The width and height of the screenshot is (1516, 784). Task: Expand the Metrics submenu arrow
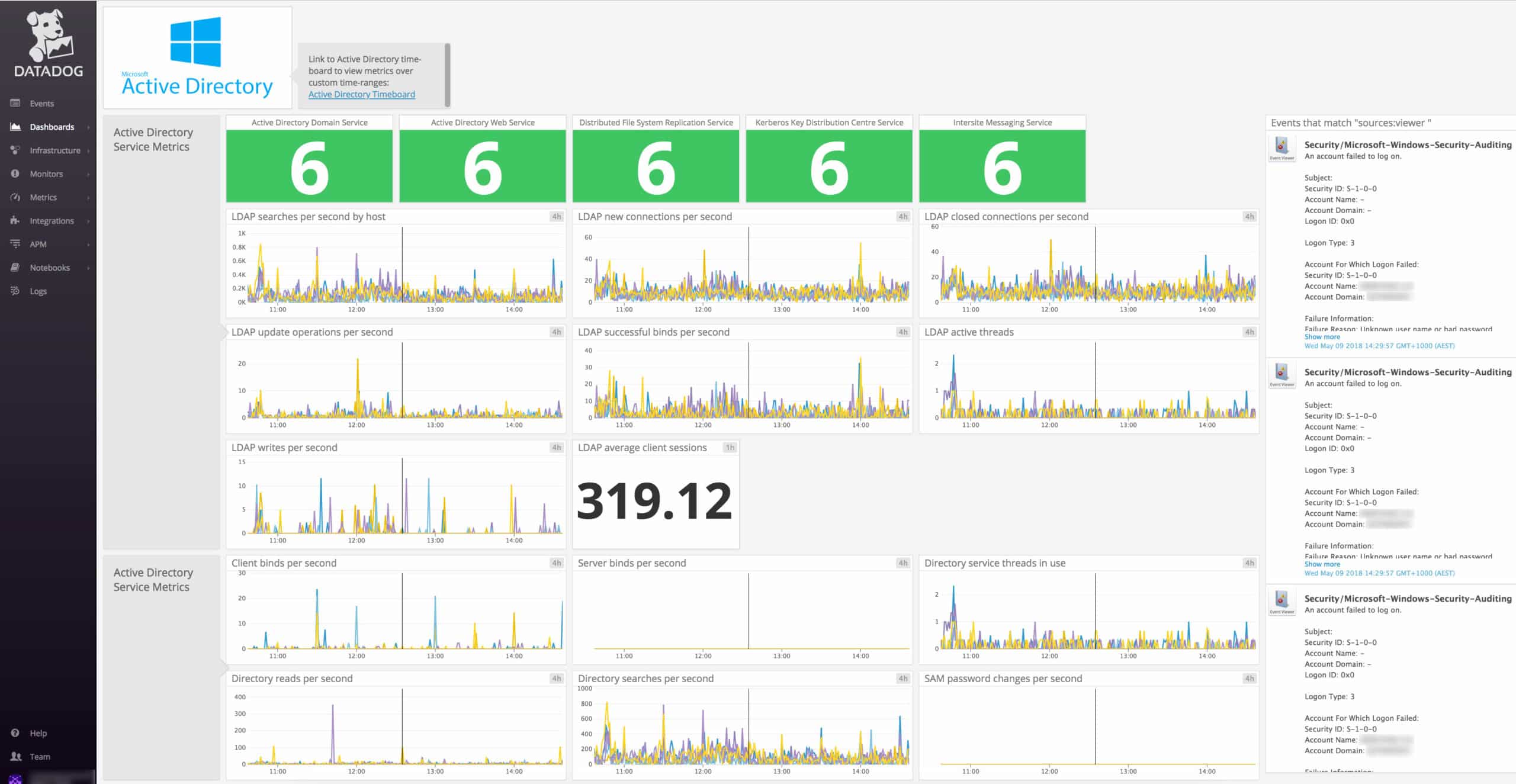pyautogui.click(x=88, y=197)
